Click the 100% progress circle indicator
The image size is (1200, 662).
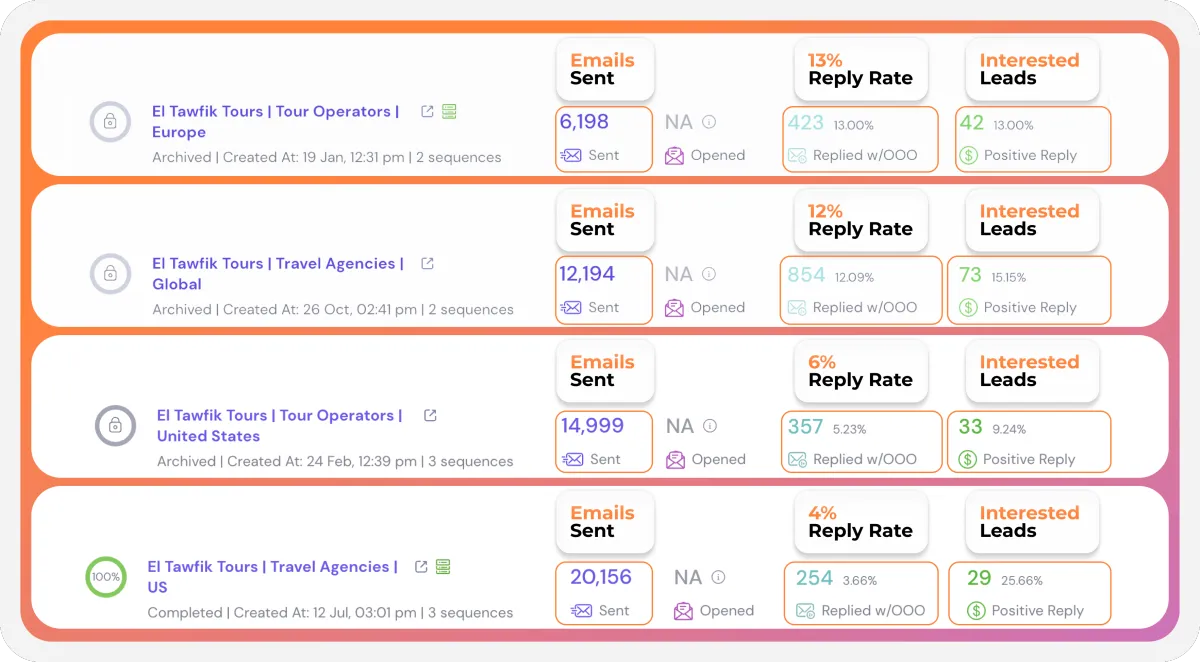coord(105,577)
